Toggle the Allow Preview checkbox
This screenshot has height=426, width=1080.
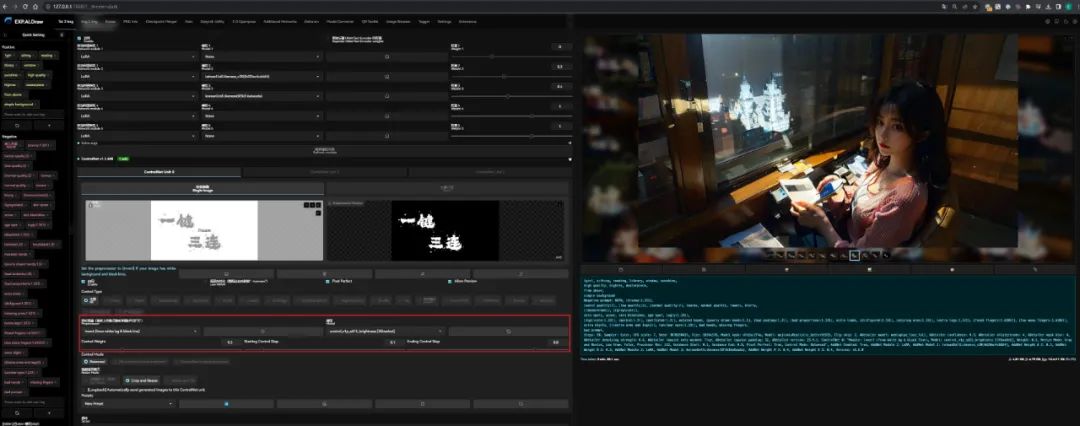pyautogui.click(x=449, y=281)
